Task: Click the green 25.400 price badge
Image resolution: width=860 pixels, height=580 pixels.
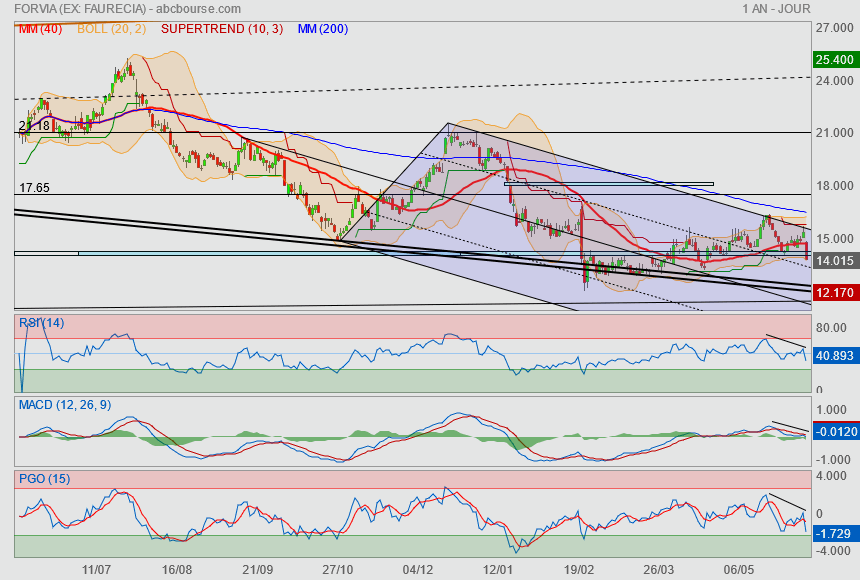Action: click(834, 59)
